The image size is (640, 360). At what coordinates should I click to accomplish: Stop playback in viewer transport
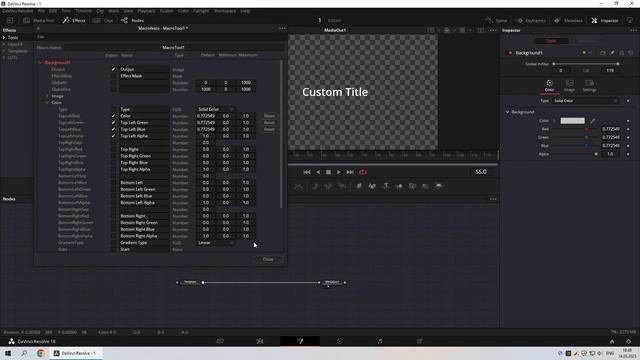point(328,172)
